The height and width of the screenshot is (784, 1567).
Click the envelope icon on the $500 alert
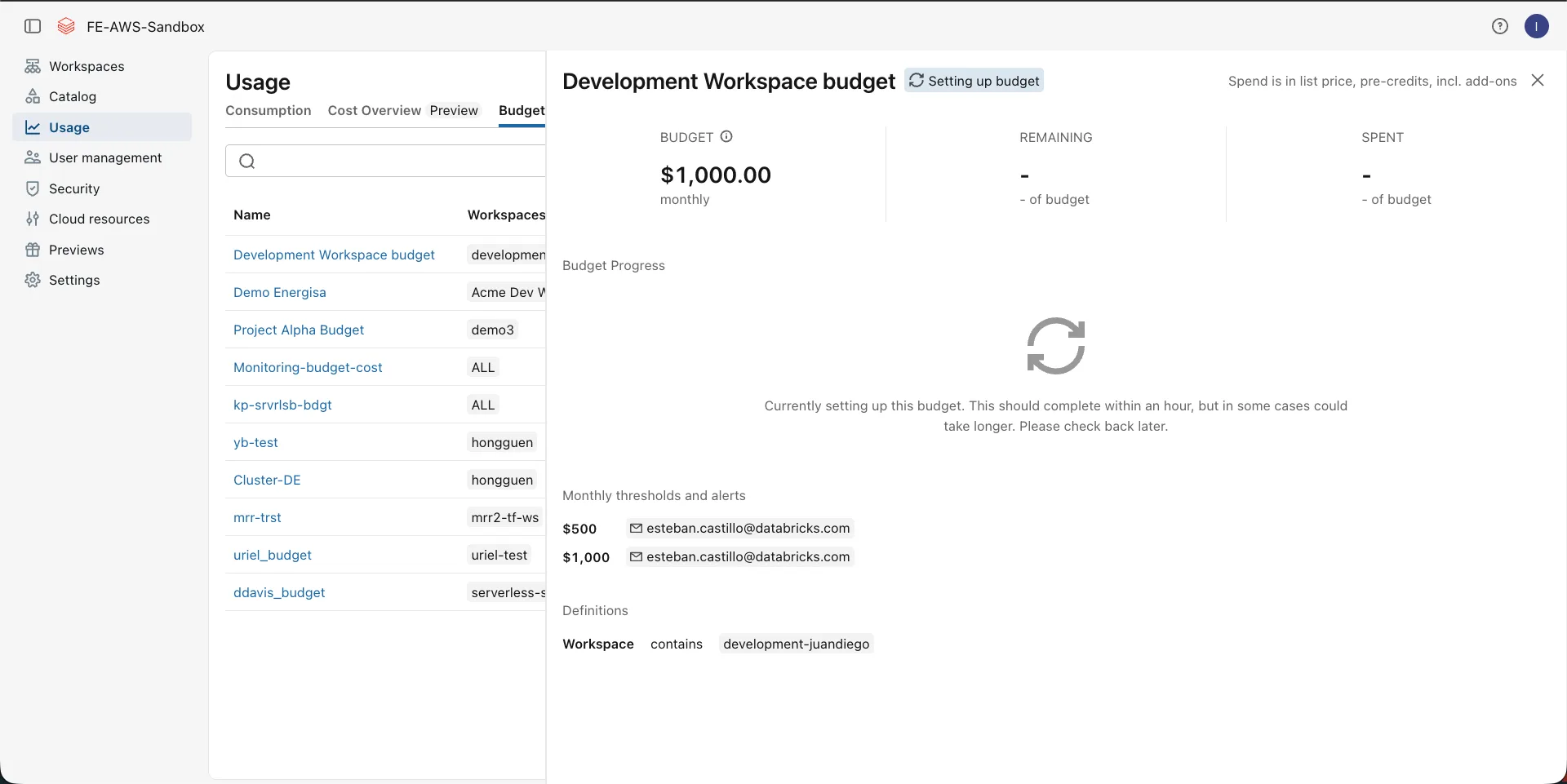tap(636, 529)
